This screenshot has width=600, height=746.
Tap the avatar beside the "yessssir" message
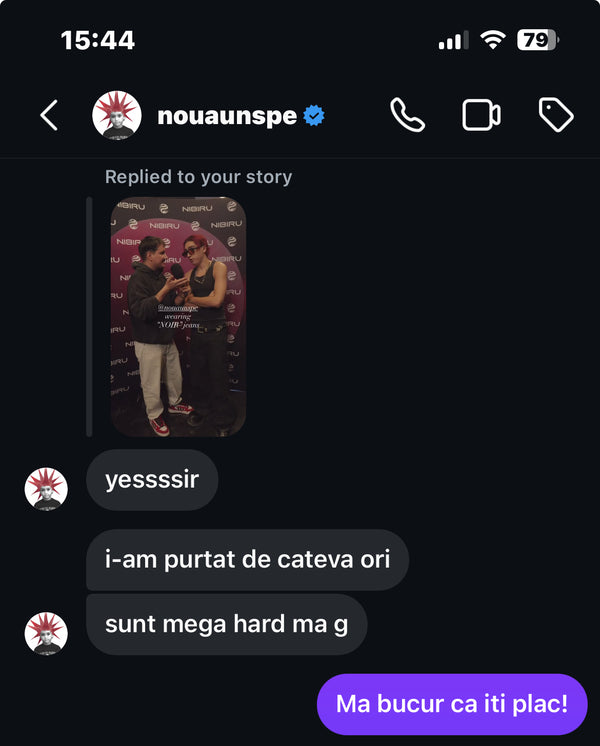tap(46, 489)
